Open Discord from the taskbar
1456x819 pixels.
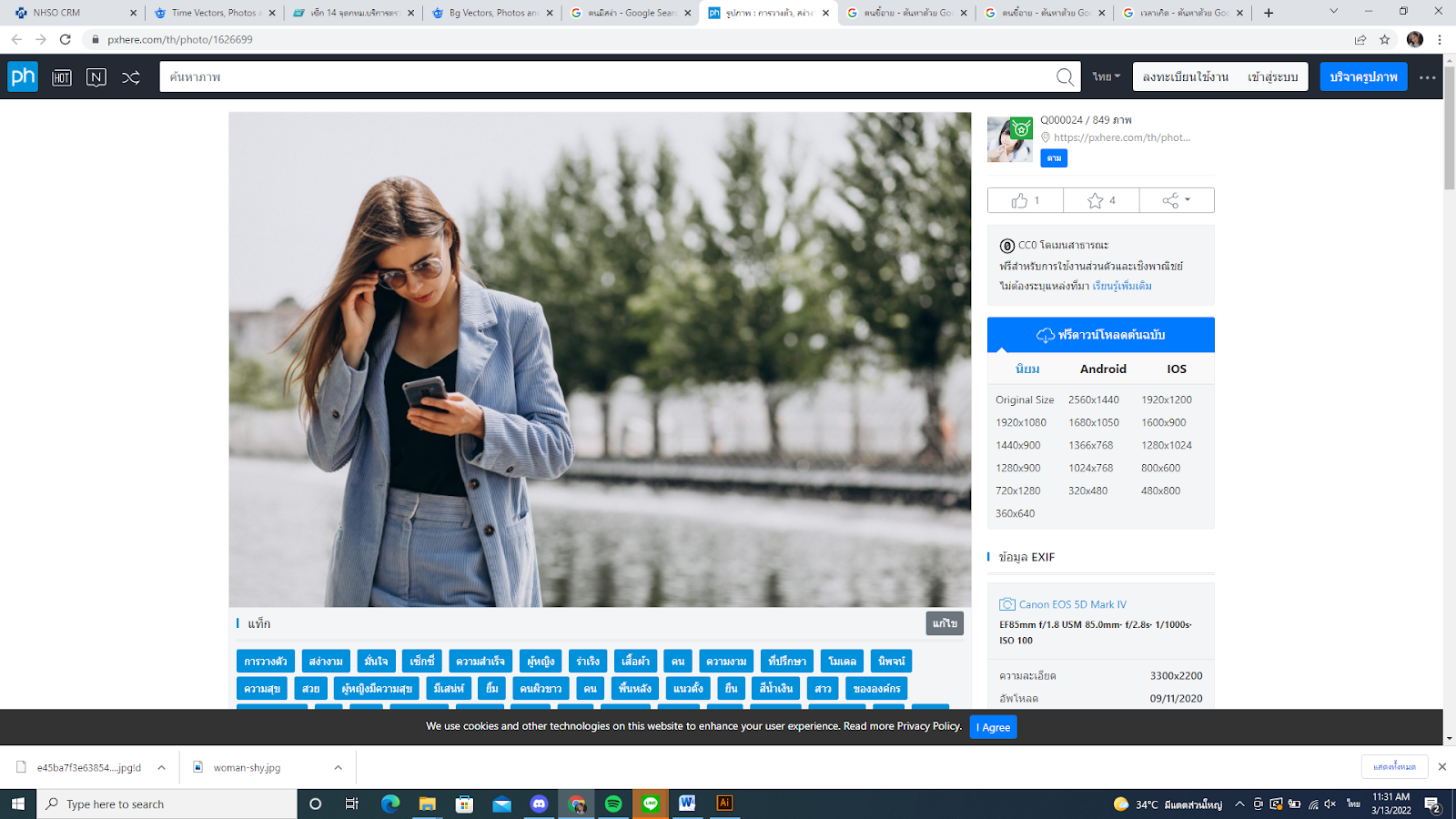539,804
